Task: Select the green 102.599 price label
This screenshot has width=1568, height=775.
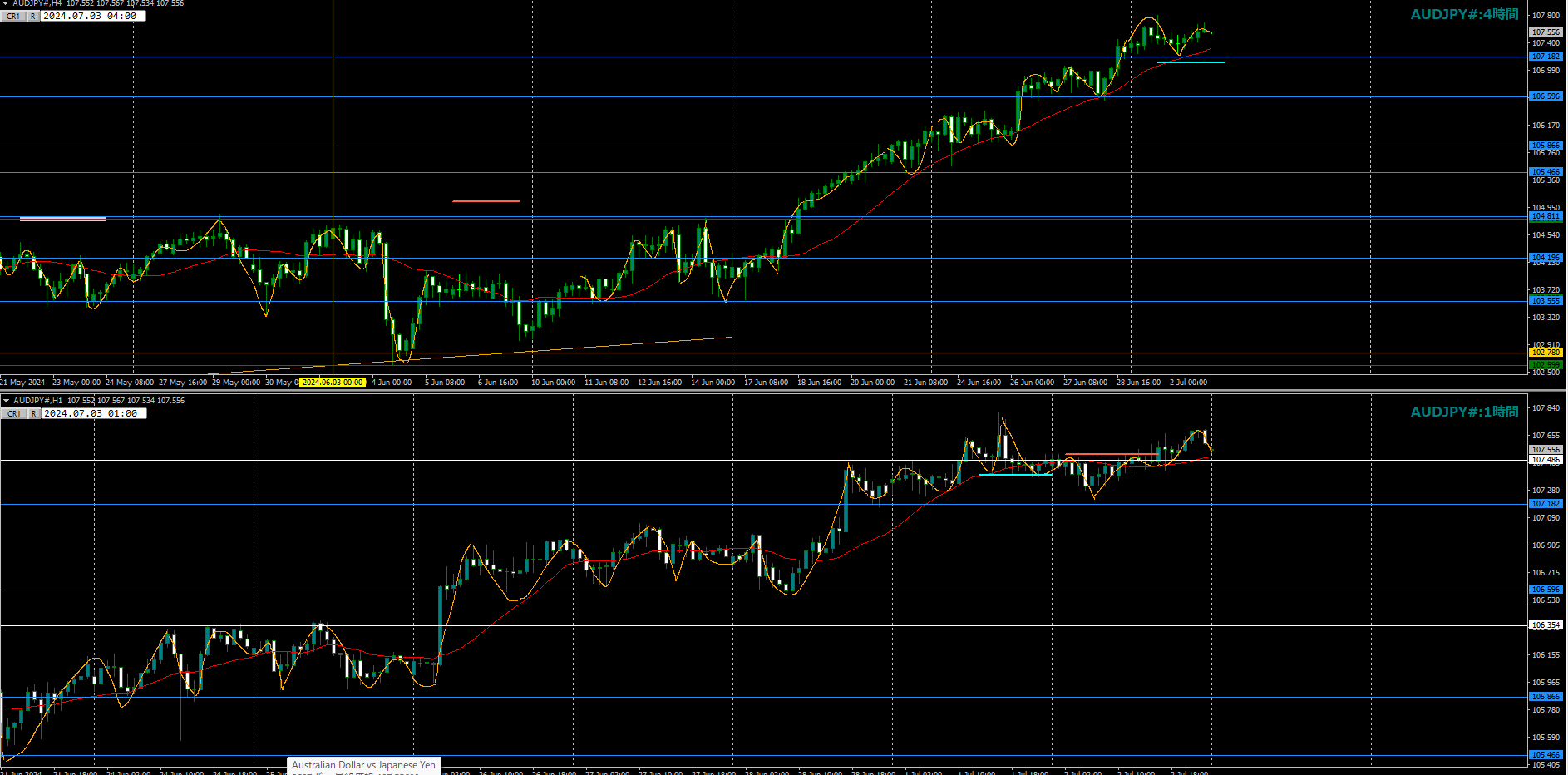Action: pyautogui.click(x=1546, y=365)
